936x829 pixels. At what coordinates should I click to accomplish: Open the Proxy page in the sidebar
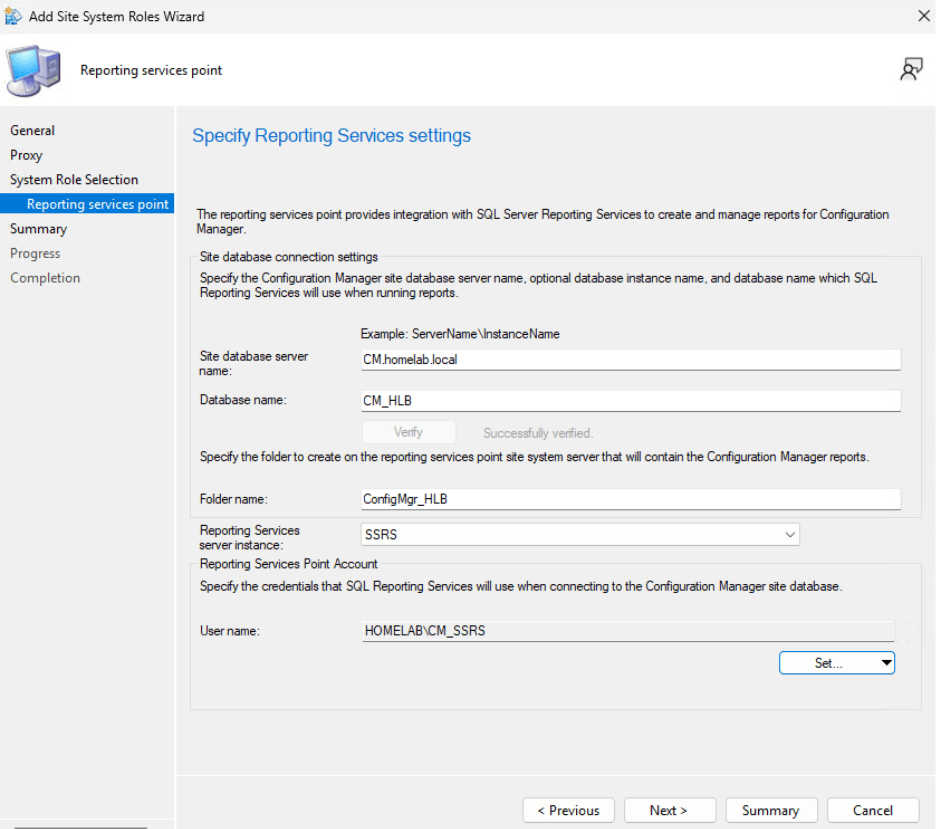[x=26, y=155]
